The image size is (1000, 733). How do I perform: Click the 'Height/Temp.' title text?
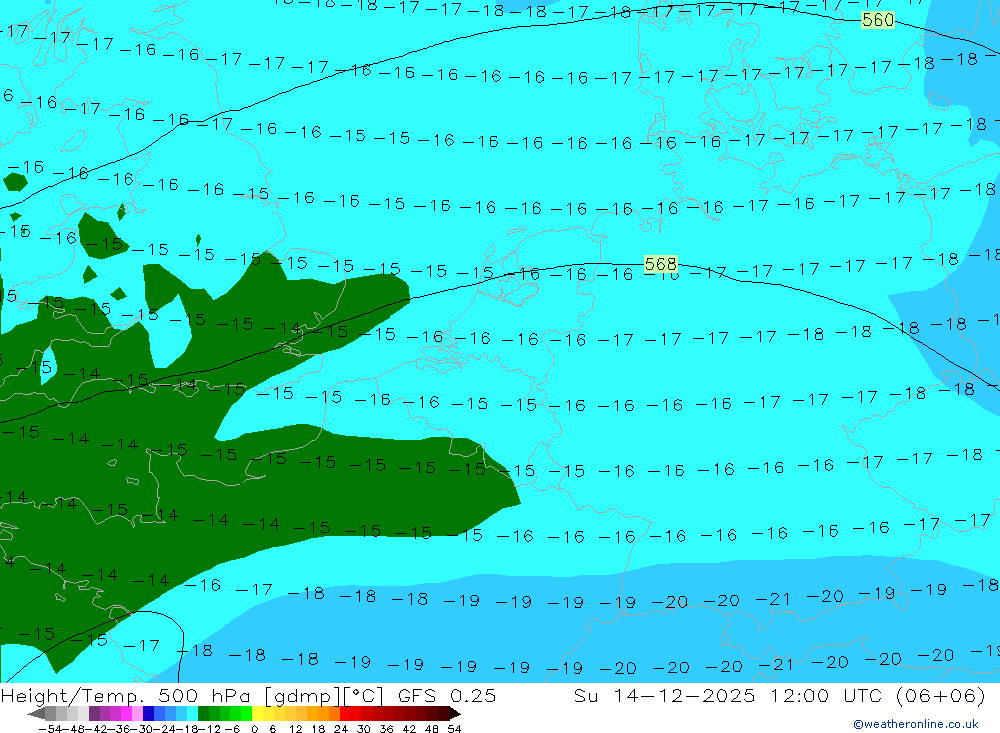tap(75, 696)
